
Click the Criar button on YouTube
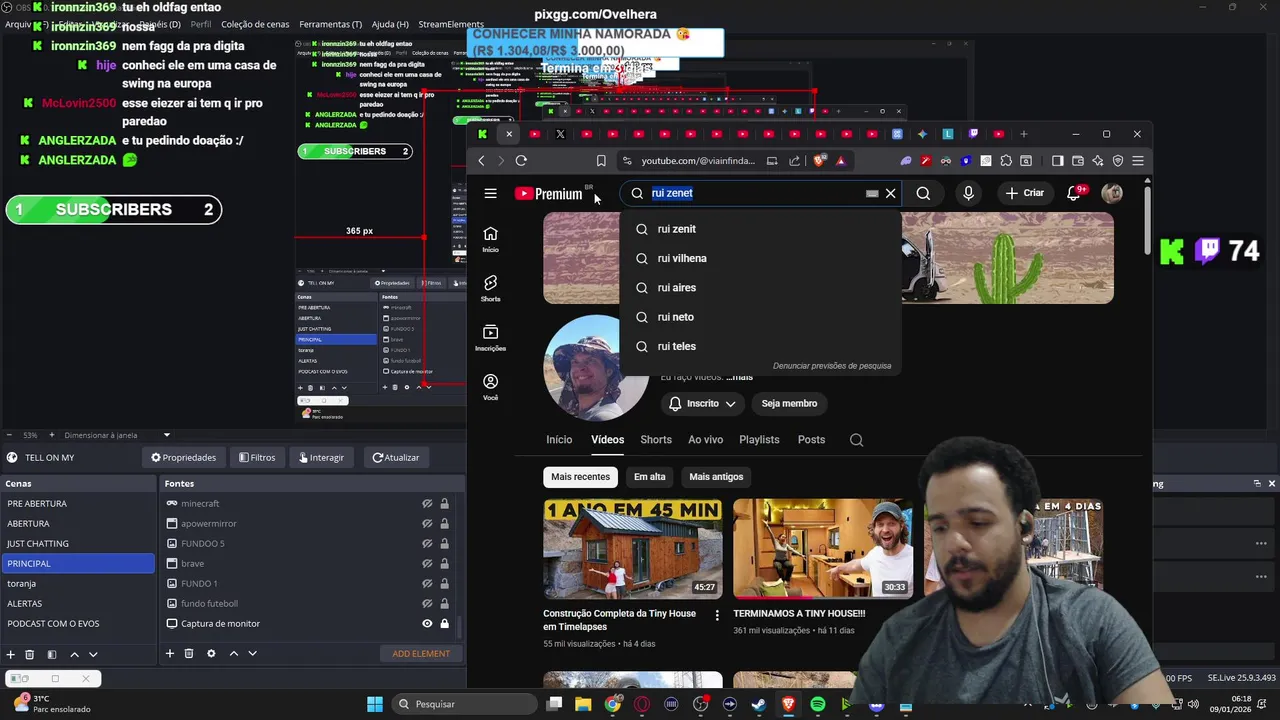(x=1025, y=193)
